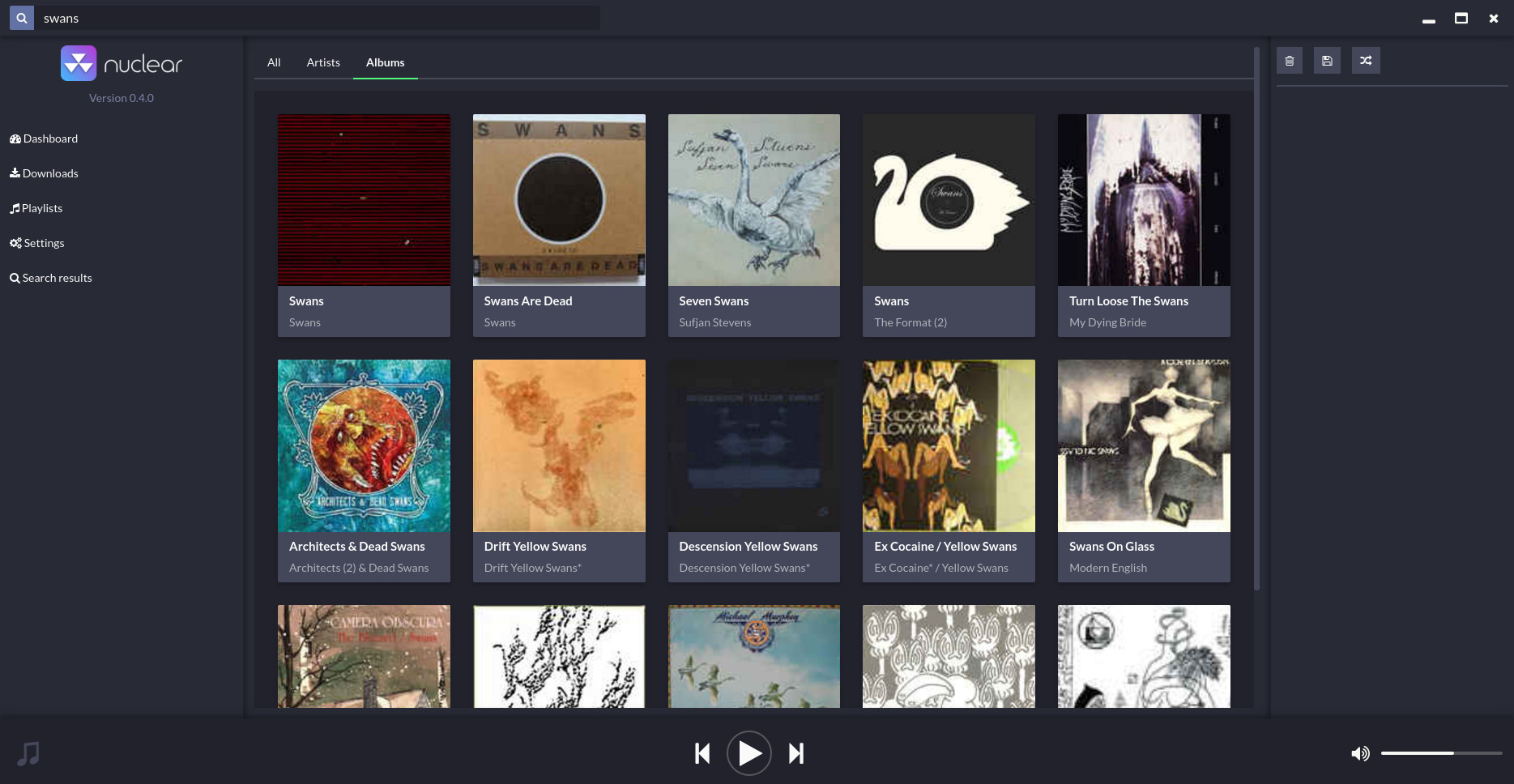Click the Swans On Glass title

[x=1111, y=547]
